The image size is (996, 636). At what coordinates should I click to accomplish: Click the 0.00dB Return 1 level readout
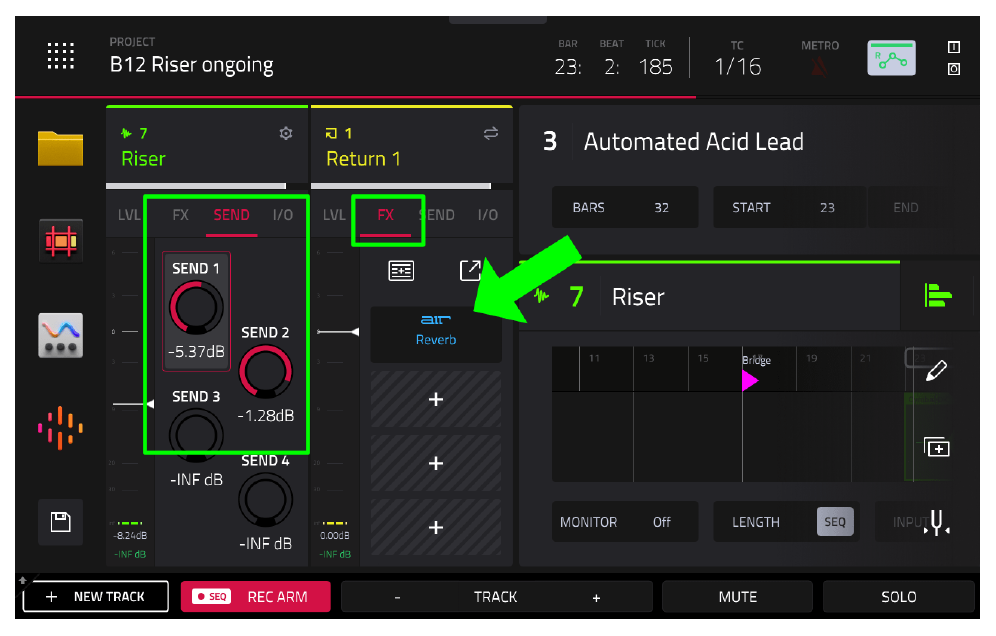click(x=335, y=536)
